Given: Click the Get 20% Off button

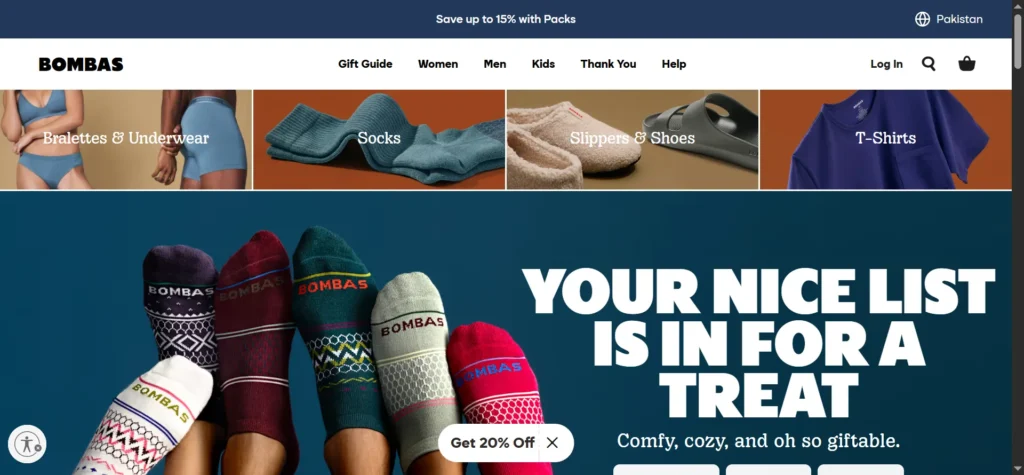Looking at the screenshot, I should tap(492, 442).
